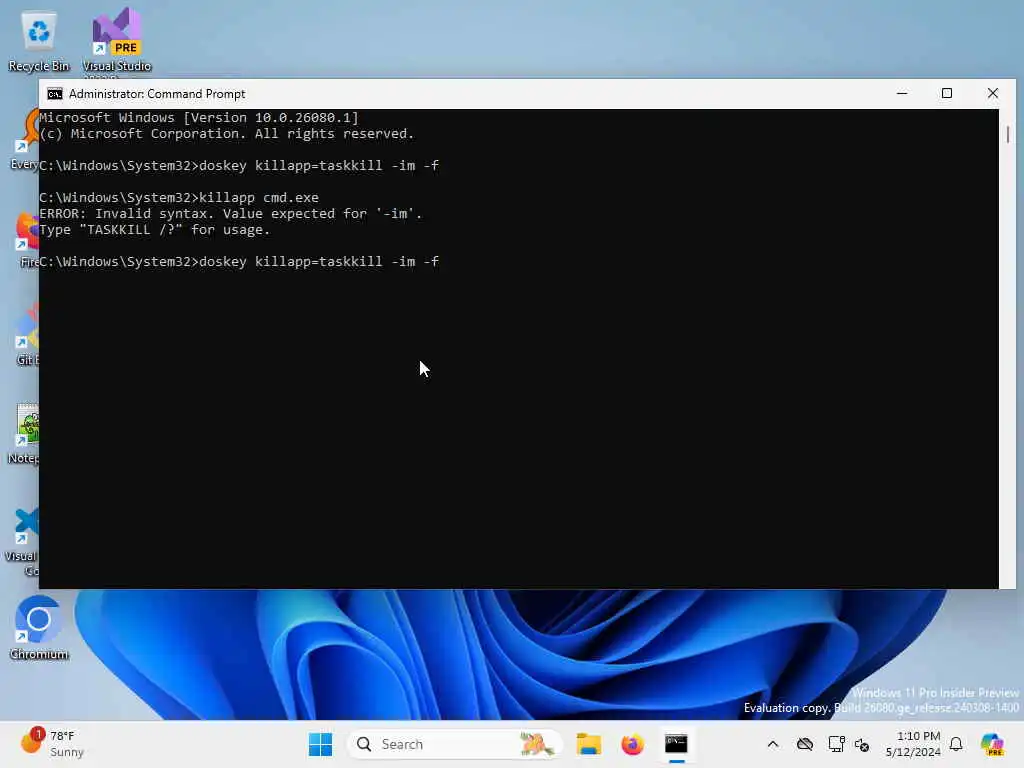Viewport: 1024px width, 768px height.
Task: Click the Everything desktop shortcut
Action: pos(25,140)
